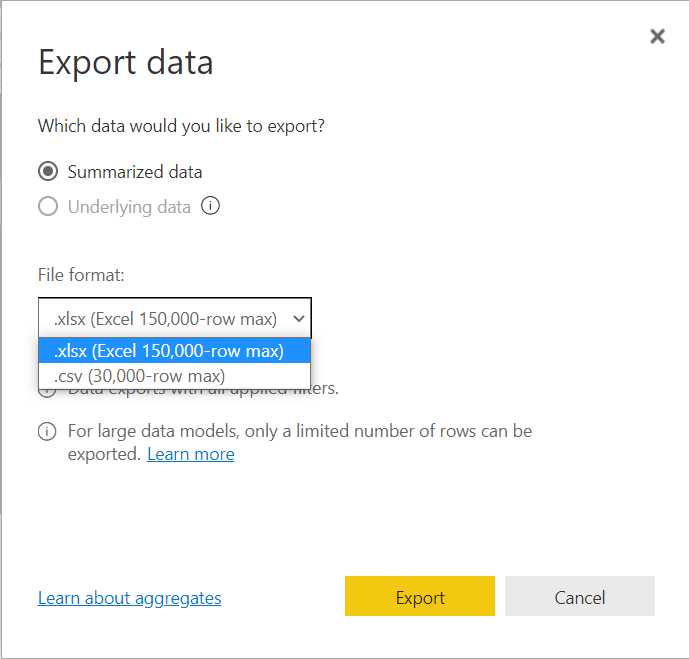Open the Learn more link
The width and height of the screenshot is (689, 659).
[x=191, y=454]
